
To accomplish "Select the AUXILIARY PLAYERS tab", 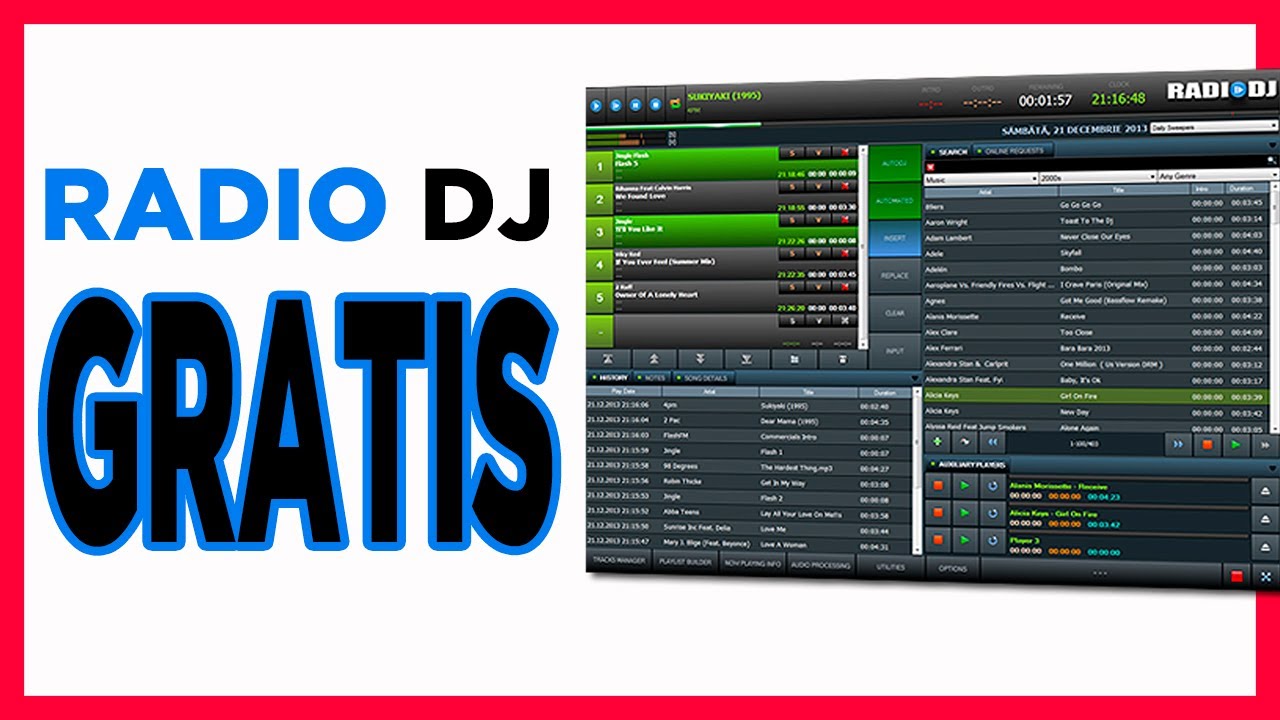I will coord(968,465).
